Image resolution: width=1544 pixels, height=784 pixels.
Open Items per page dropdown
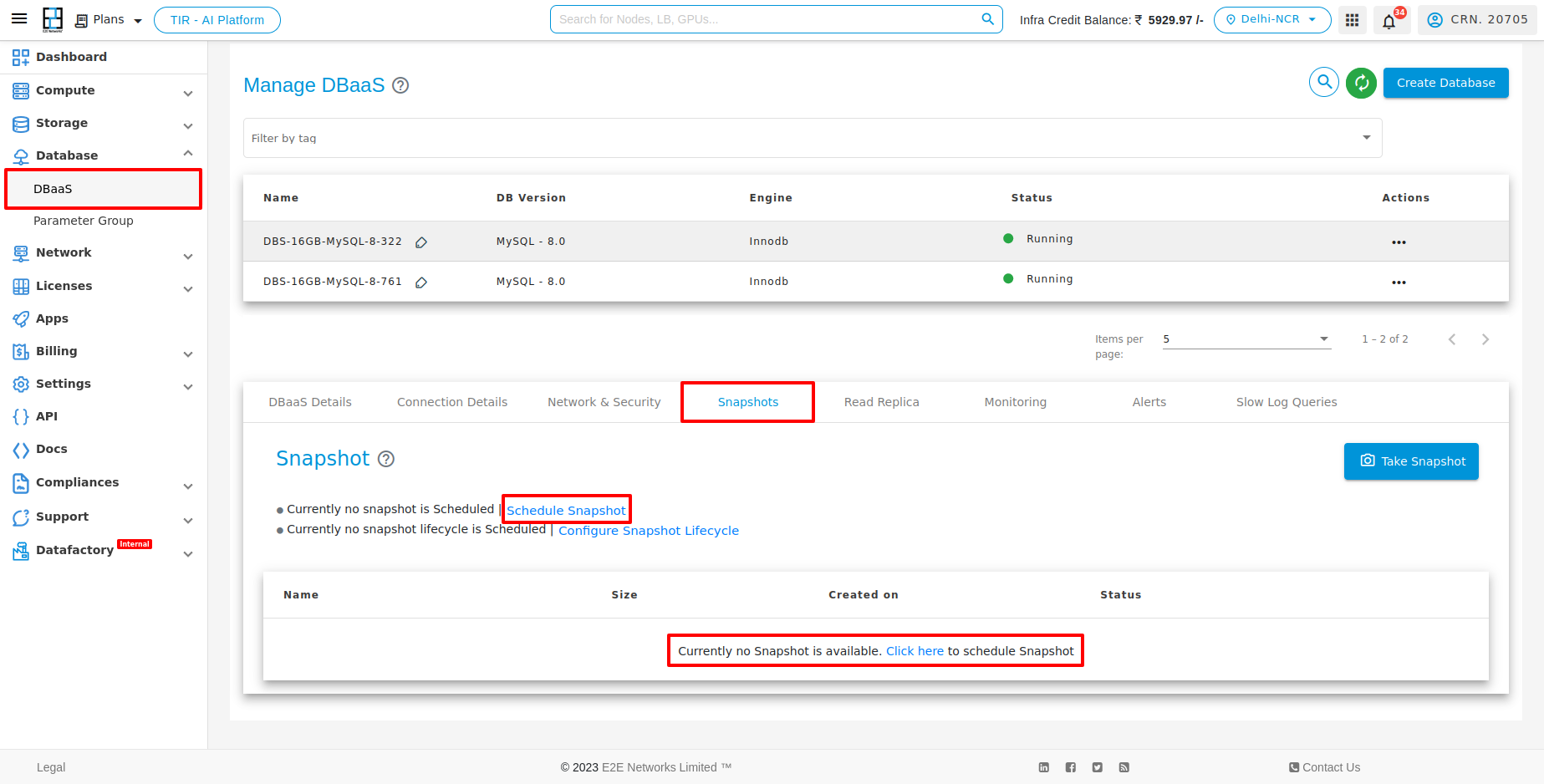pyautogui.click(x=1246, y=339)
